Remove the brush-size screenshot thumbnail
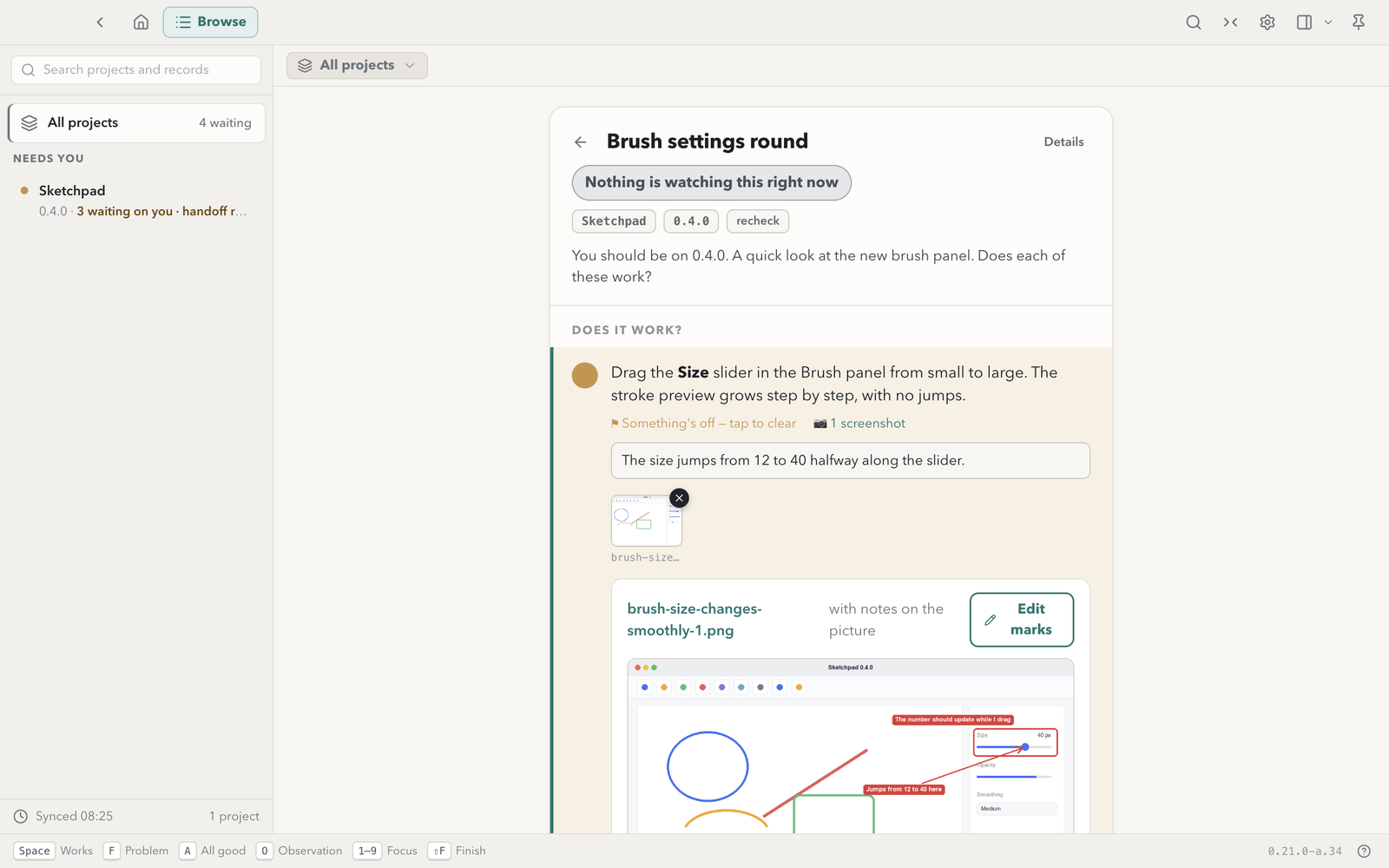Viewport: 1389px width, 868px height. click(680, 498)
